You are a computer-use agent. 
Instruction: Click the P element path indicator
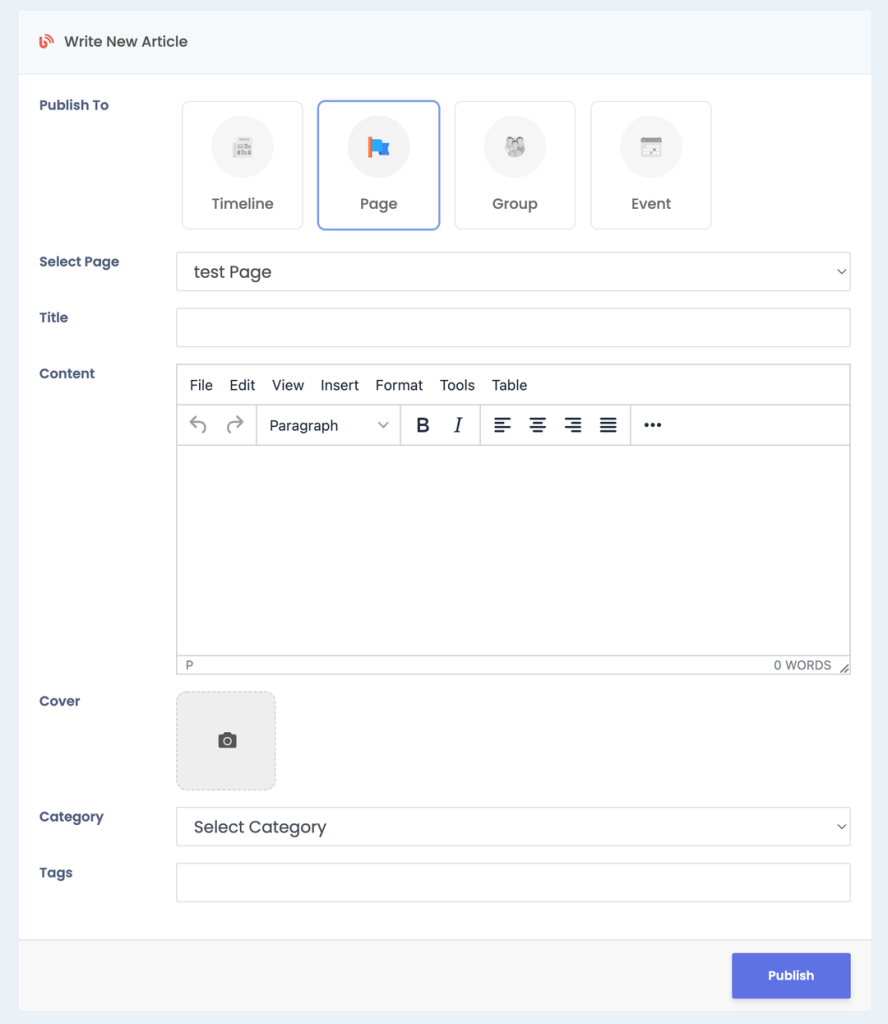(189, 665)
